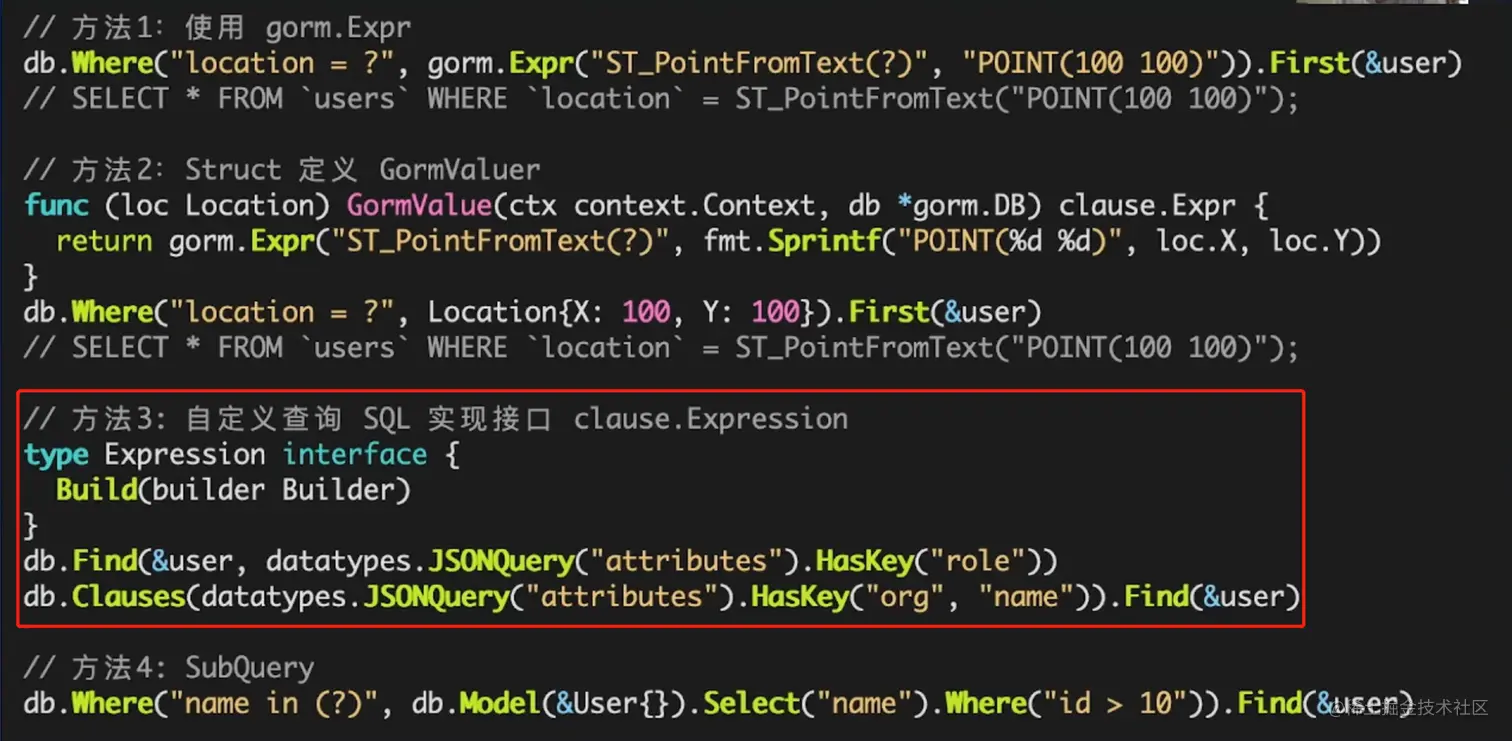Click the comment '// 方法3: 自定义查询 SQL 实现接口 clause.Expression'
The height and width of the screenshot is (741, 1512).
point(436,419)
